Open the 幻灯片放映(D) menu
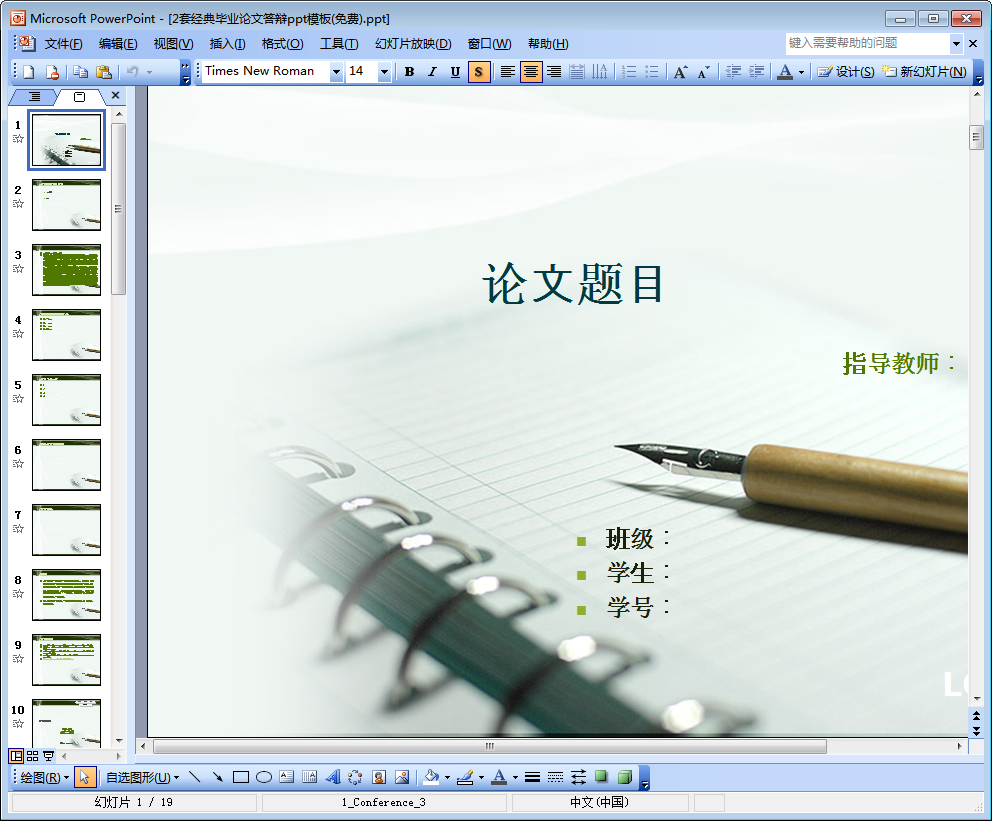The width and height of the screenshot is (992, 821). 413,44
